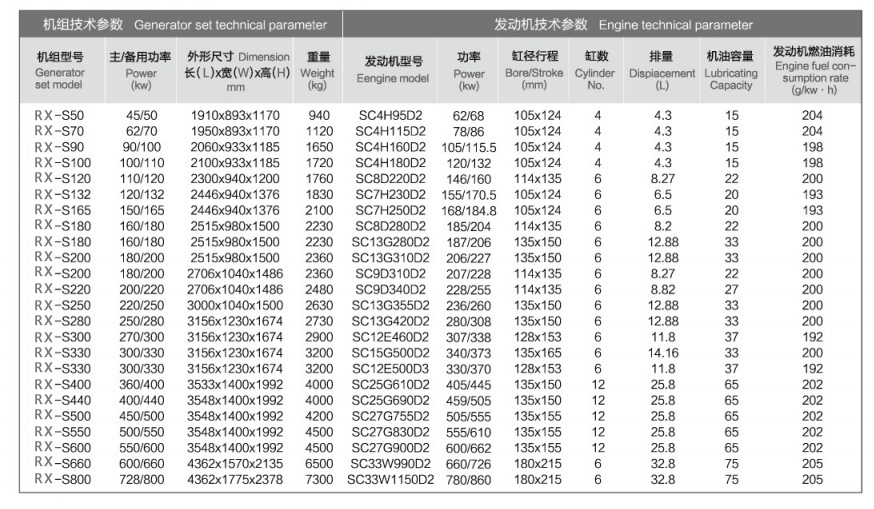Click the 940 weight cell
The height and width of the screenshot is (509, 874).
[x=319, y=115]
